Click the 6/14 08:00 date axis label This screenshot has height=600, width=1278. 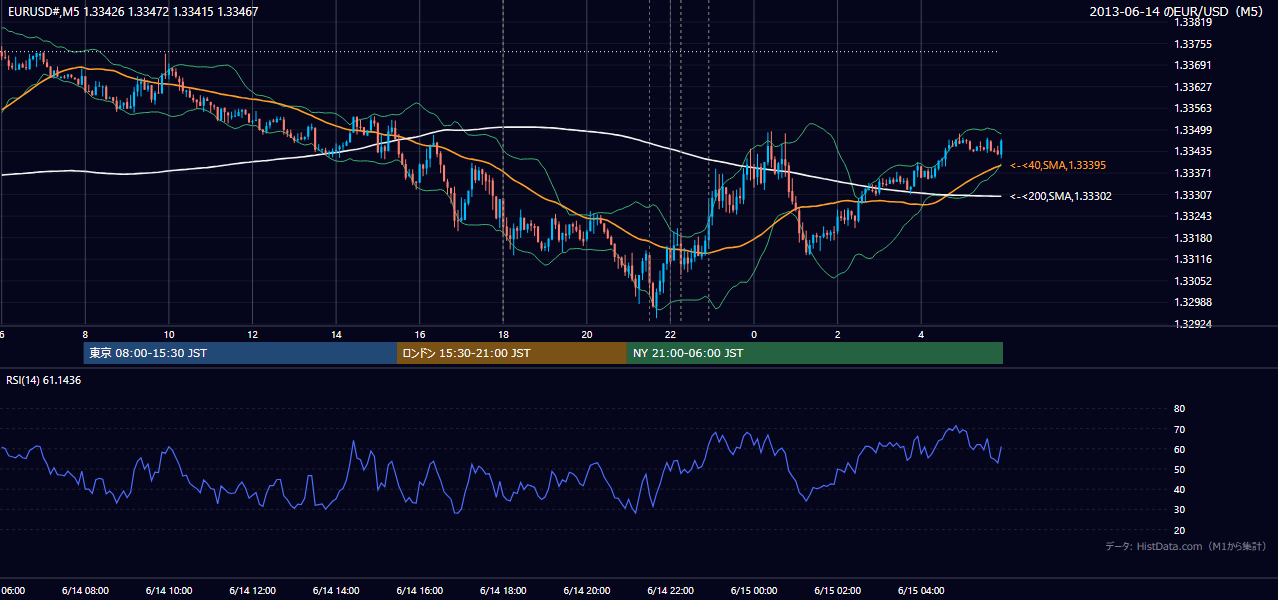coord(85,590)
